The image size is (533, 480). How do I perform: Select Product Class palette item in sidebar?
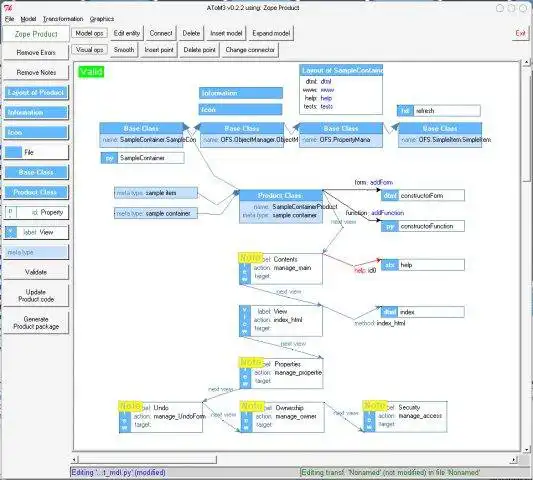(x=36, y=192)
